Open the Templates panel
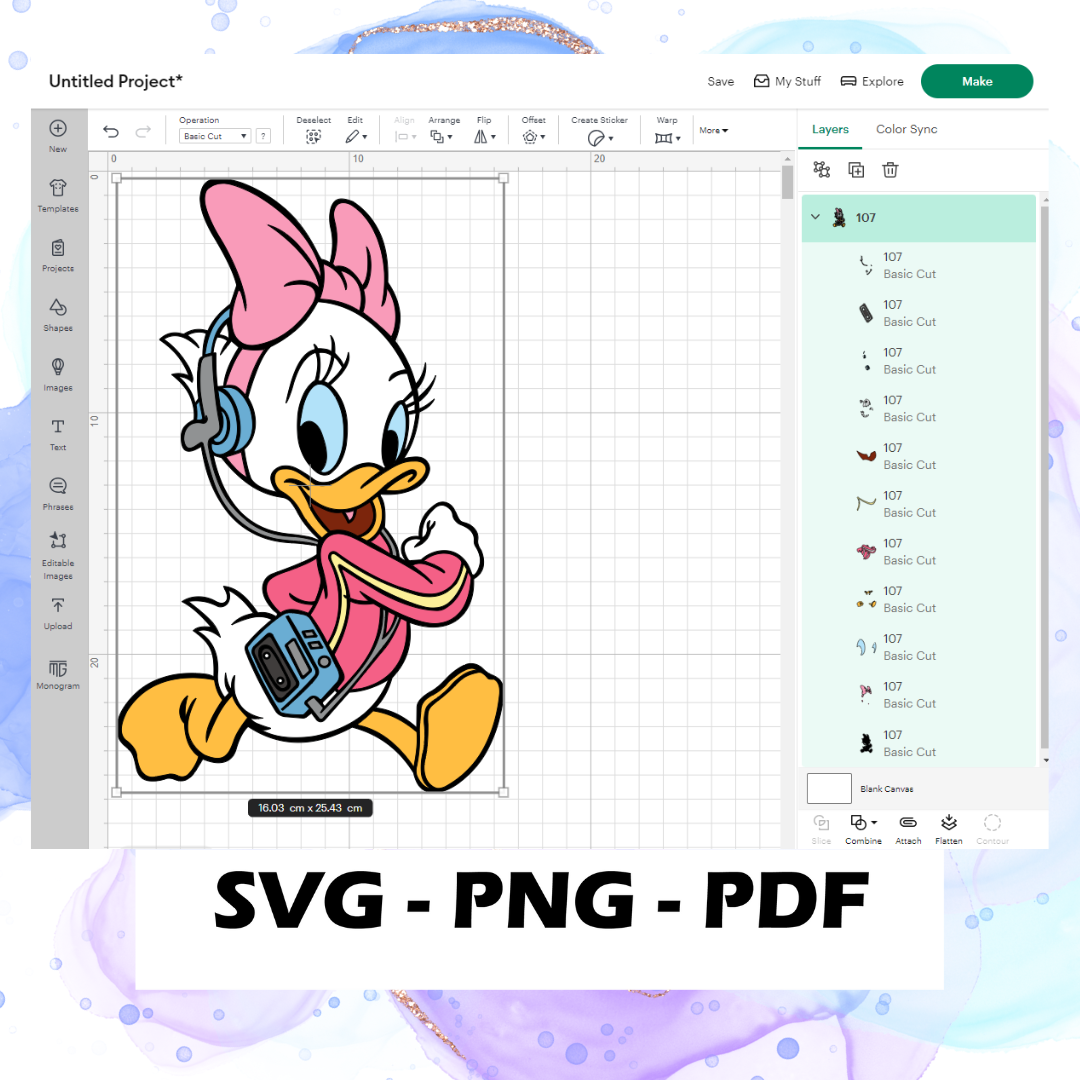 click(x=58, y=196)
